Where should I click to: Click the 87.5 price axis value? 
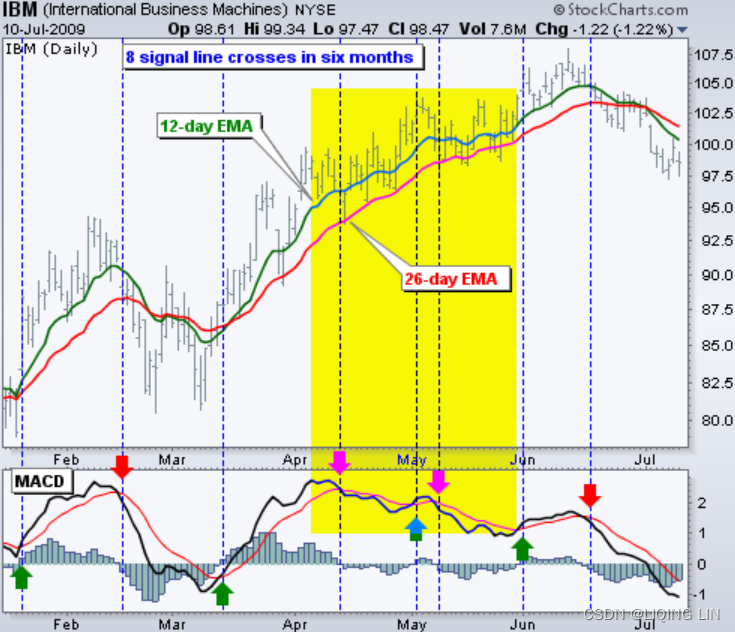pos(717,309)
